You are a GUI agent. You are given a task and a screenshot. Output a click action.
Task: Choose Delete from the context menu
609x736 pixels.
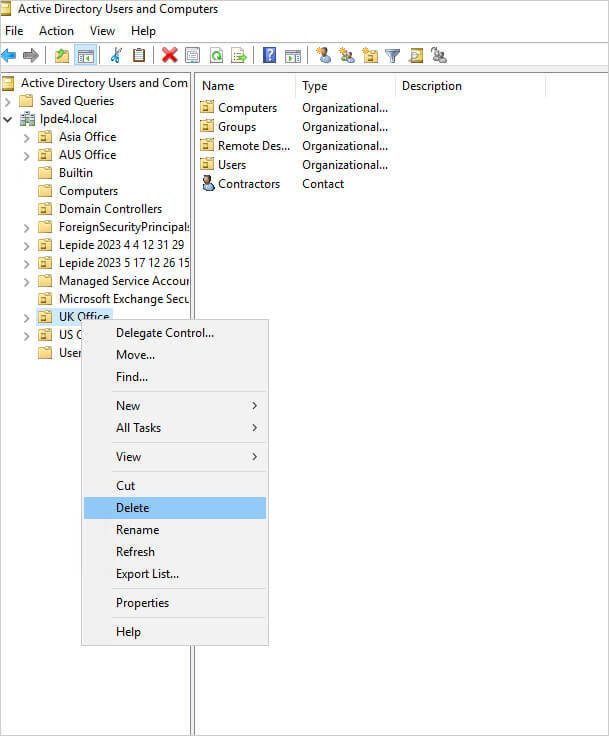[175, 508]
